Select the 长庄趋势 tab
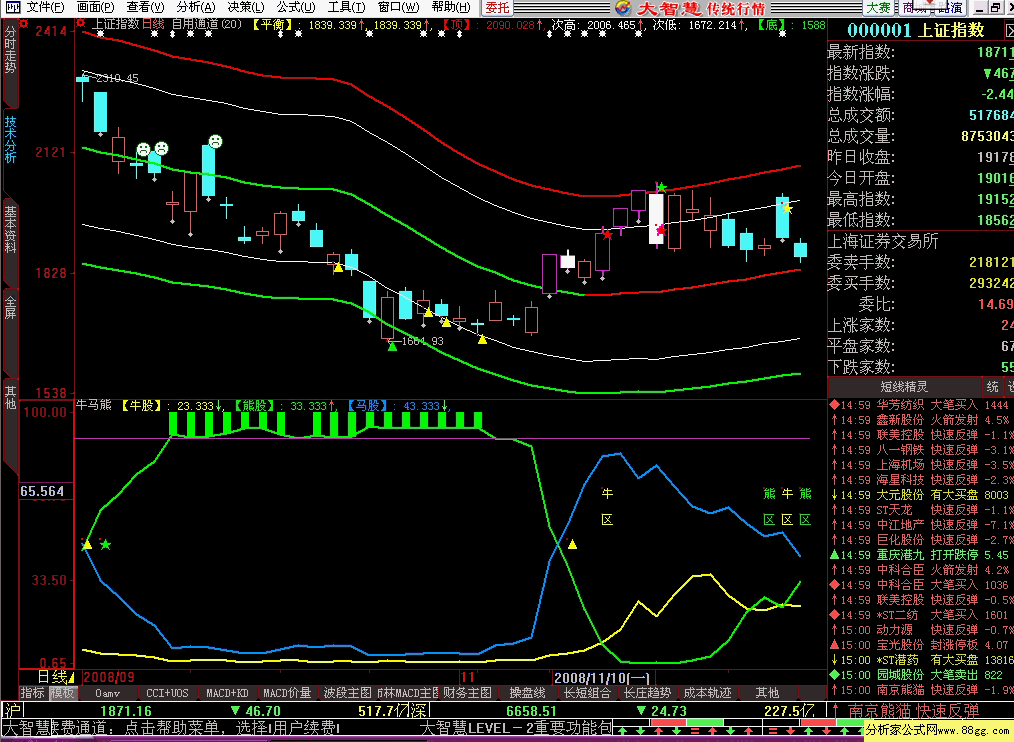 pyautogui.click(x=647, y=693)
